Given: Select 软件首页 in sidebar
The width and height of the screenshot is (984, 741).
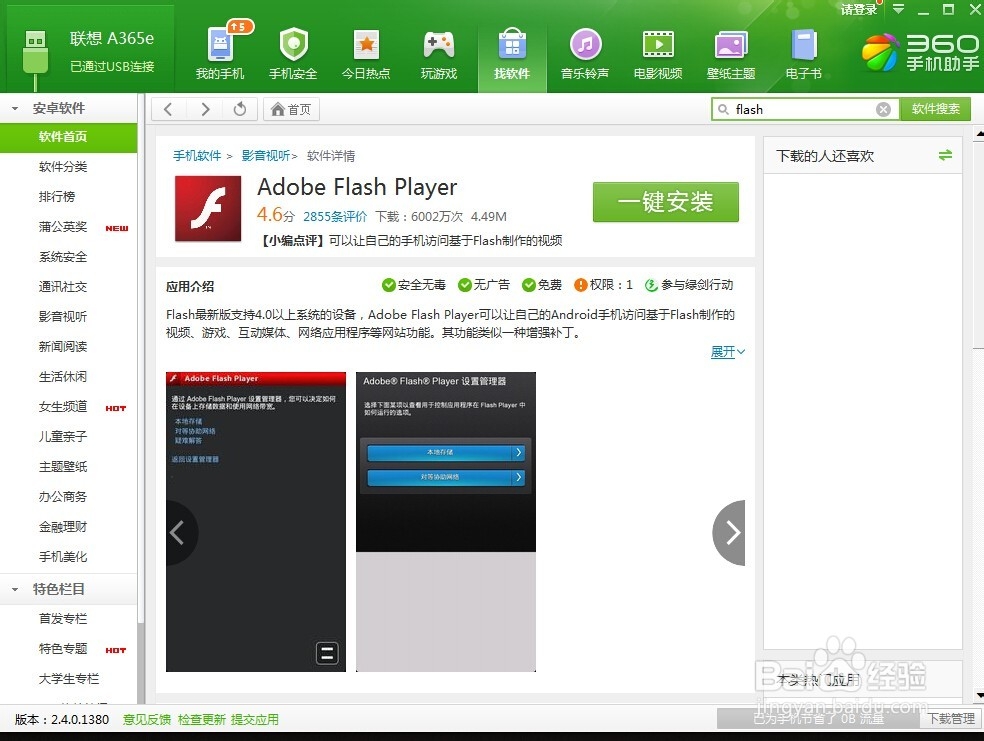Looking at the screenshot, I should tap(68, 137).
